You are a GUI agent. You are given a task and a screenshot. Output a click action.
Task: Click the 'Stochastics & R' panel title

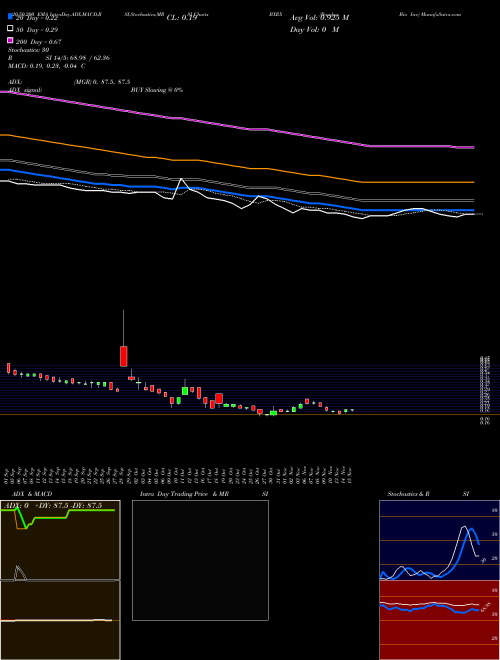click(408, 494)
